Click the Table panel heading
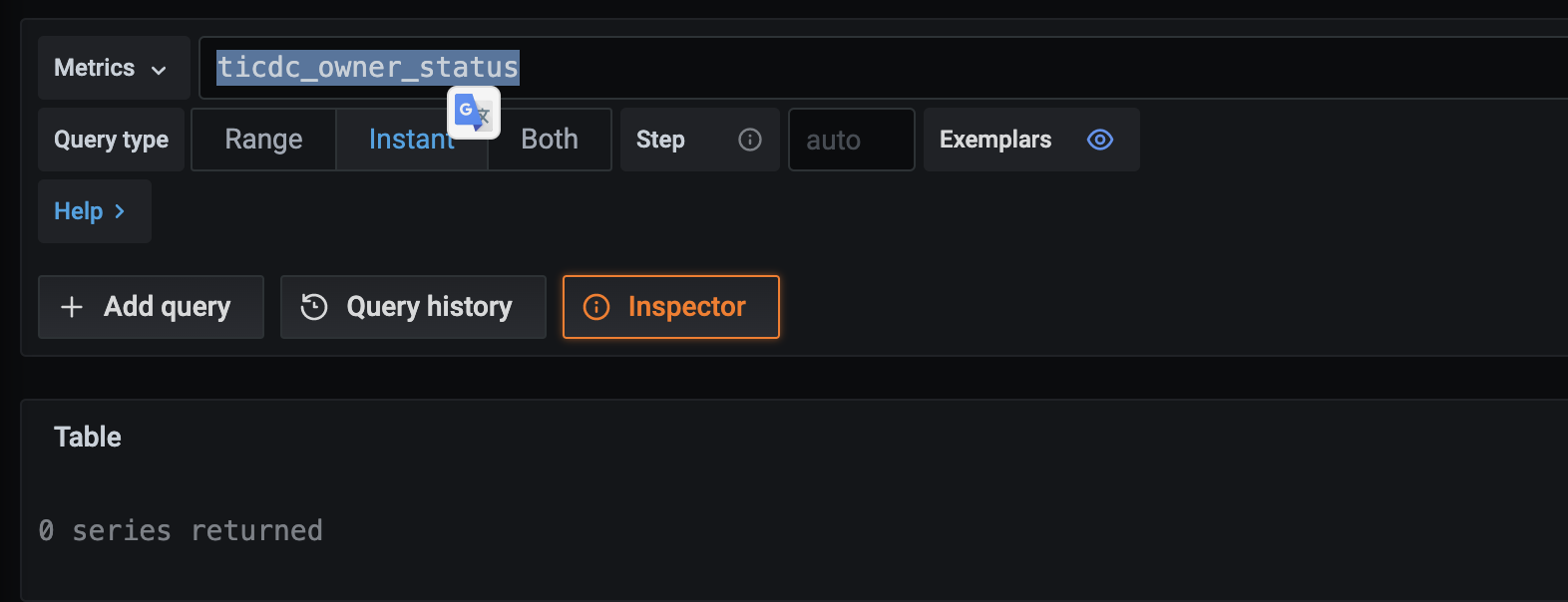The height and width of the screenshot is (602, 1568). point(88,437)
